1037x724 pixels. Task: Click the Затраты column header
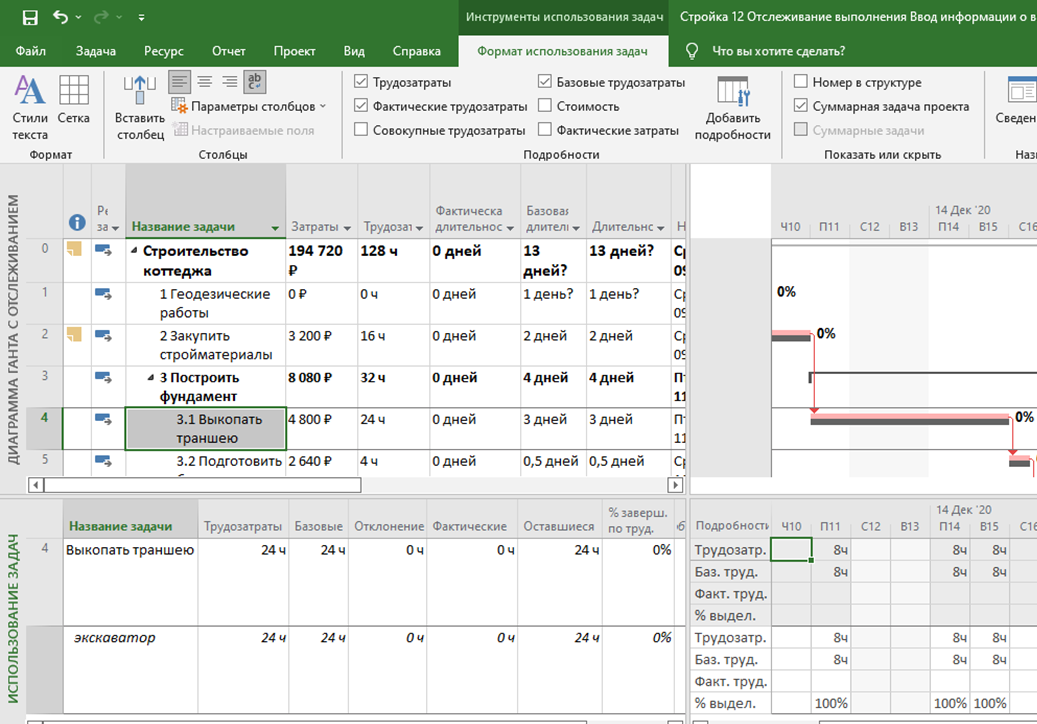(315, 227)
